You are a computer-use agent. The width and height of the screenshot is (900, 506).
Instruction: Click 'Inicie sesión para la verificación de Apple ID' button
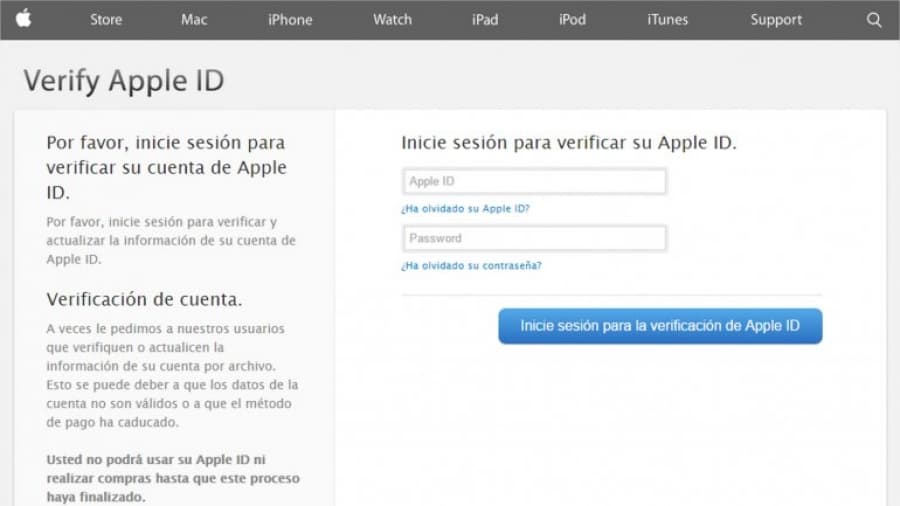pyautogui.click(x=660, y=326)
